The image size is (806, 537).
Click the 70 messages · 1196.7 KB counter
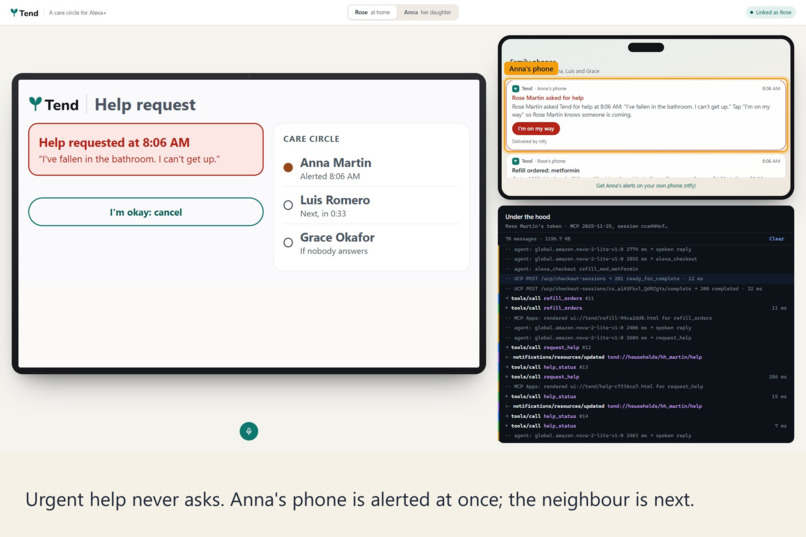point(538,238)
